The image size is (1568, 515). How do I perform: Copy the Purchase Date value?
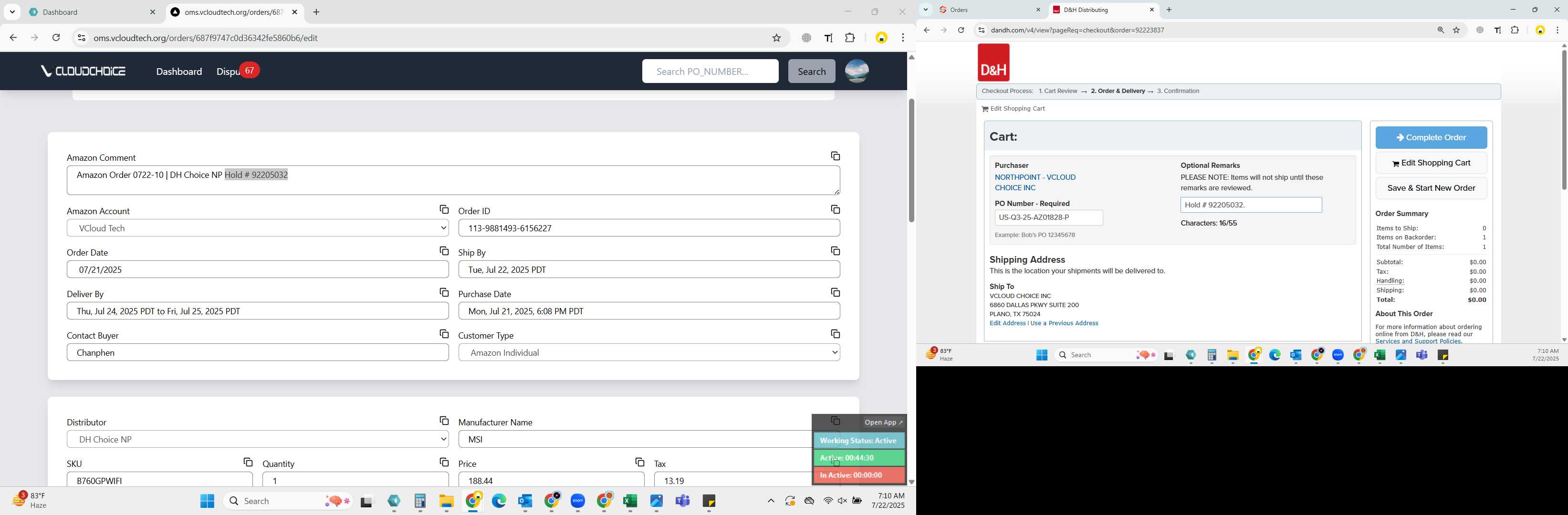pos(835,292)
